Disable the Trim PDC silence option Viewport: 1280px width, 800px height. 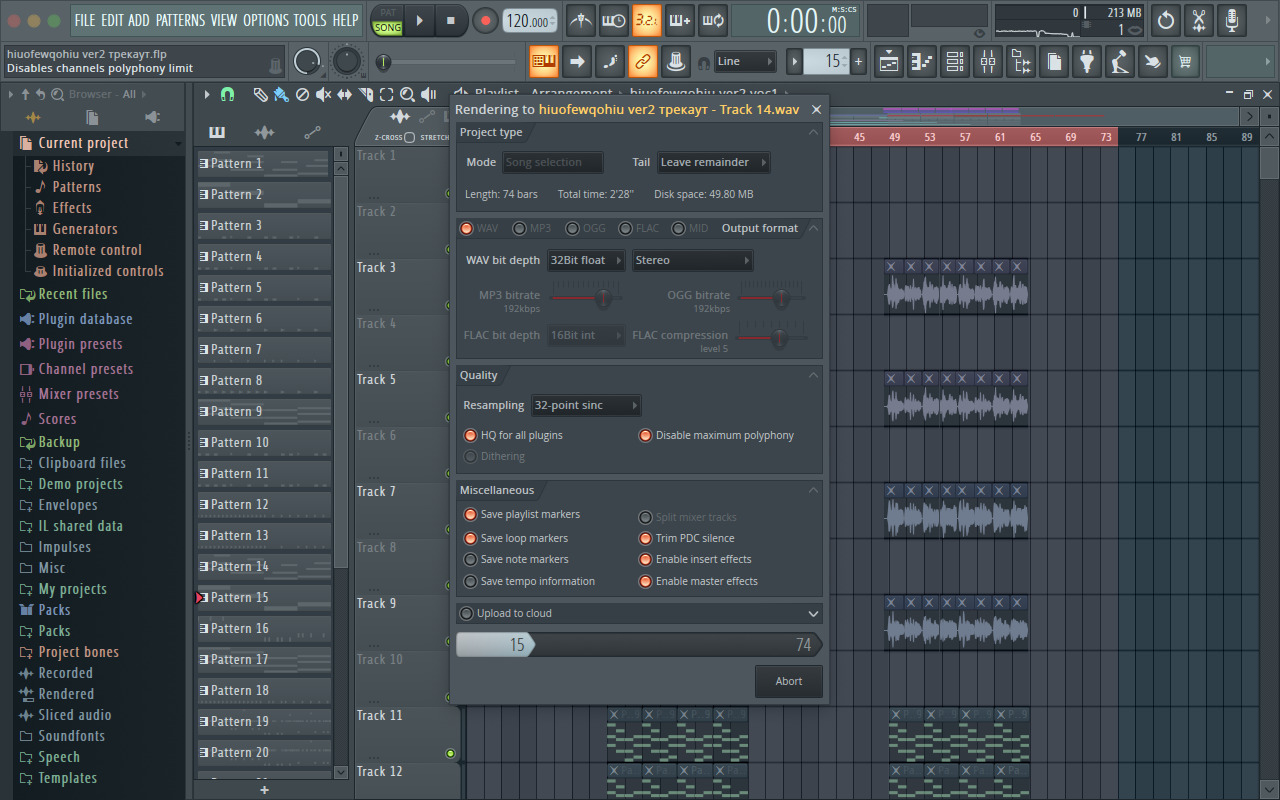[646, 538]
